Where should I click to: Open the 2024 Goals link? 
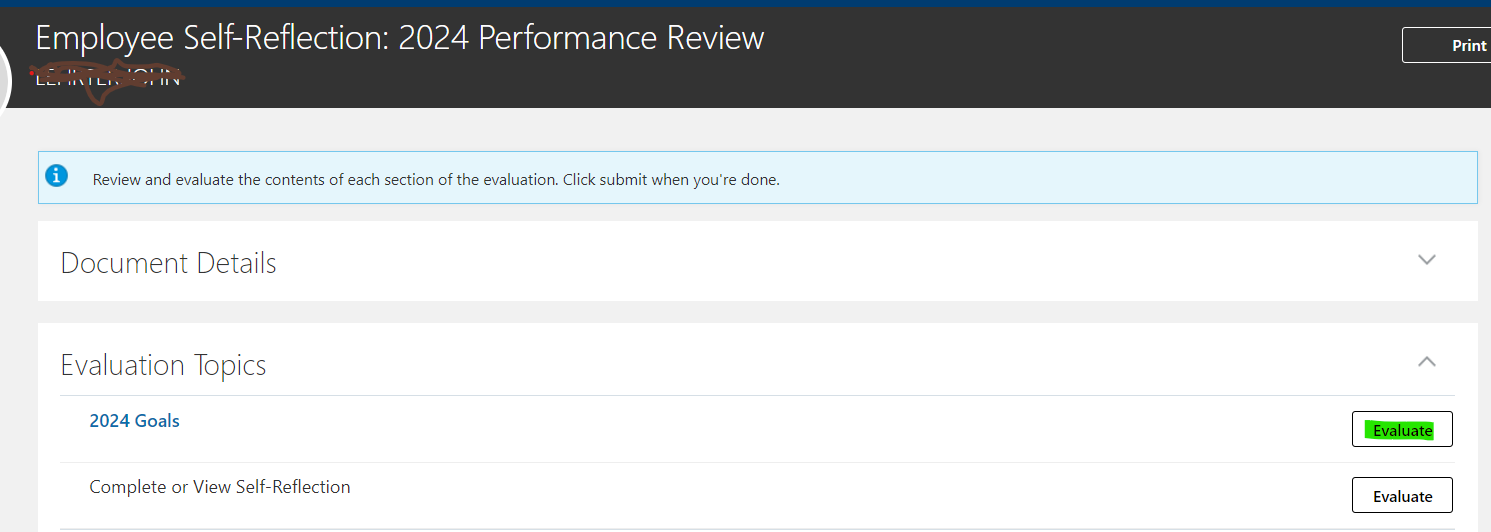[134, 421]
